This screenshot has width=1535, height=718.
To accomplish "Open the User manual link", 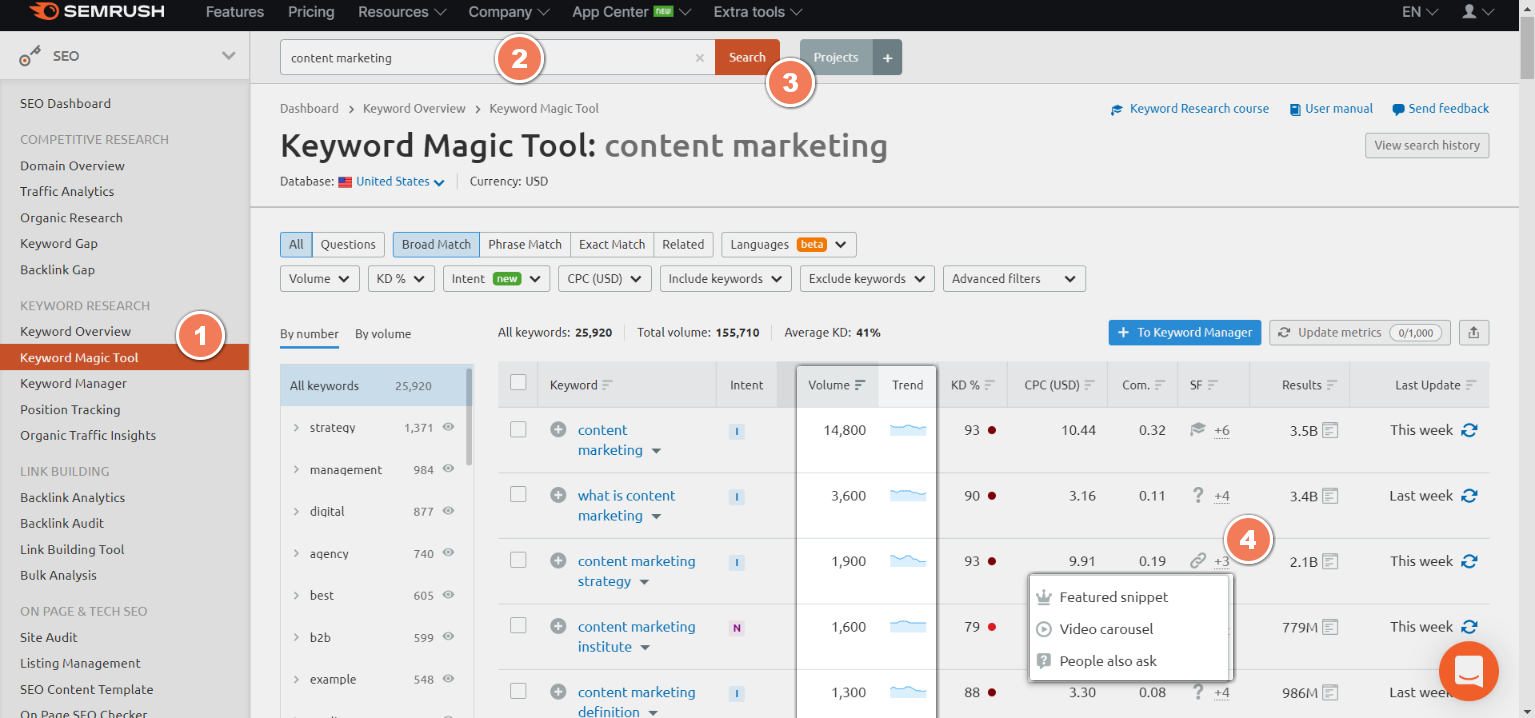I will (x=1331, y=109).
